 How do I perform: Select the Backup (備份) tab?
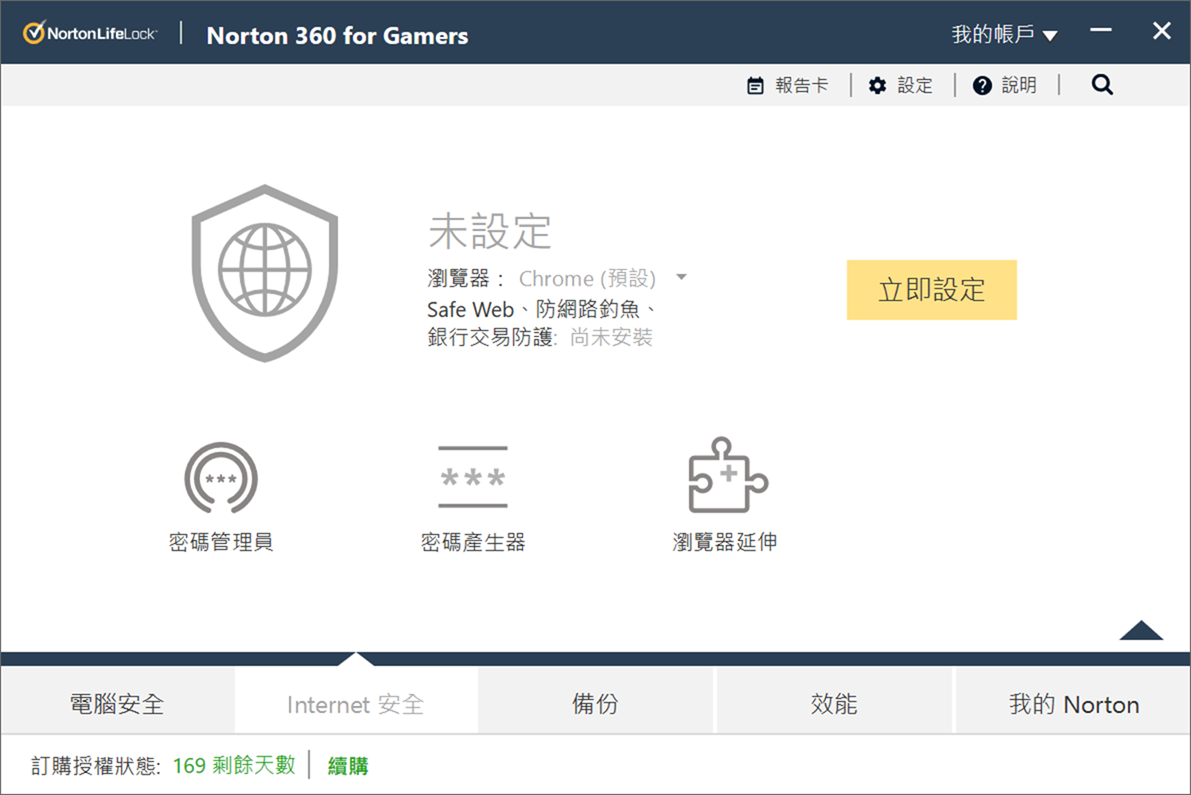tap(595, 704)
